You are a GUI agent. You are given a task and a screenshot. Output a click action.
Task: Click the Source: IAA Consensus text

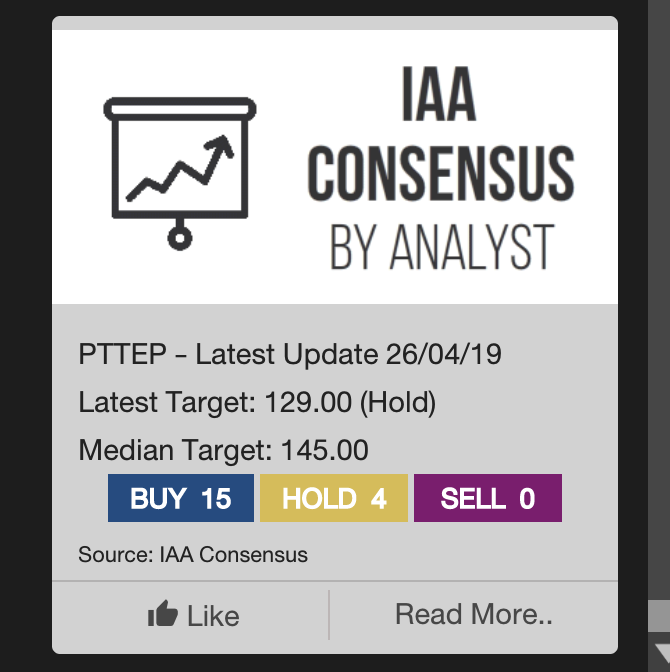click(193, 553)
